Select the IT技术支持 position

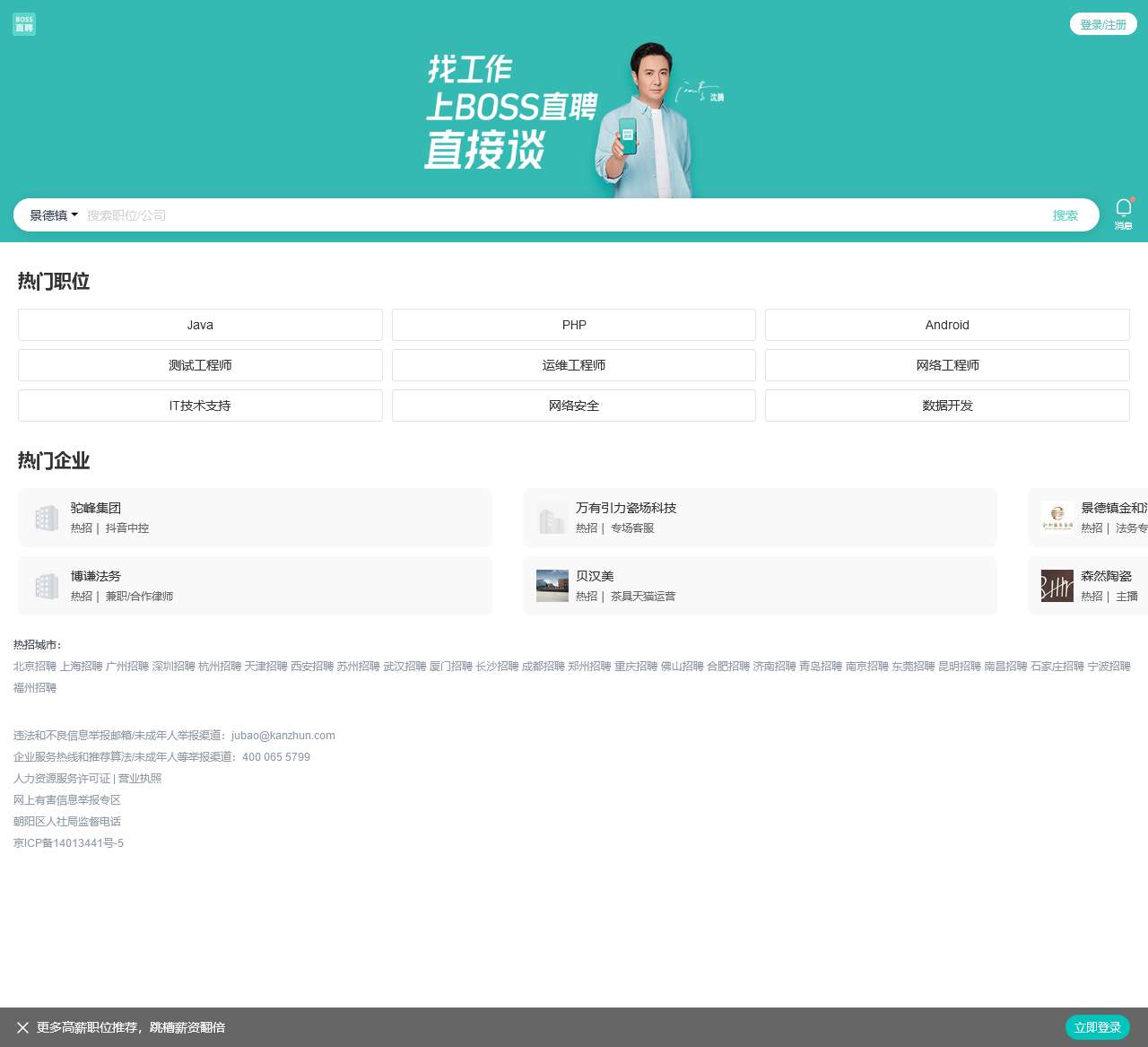[200, 406]
